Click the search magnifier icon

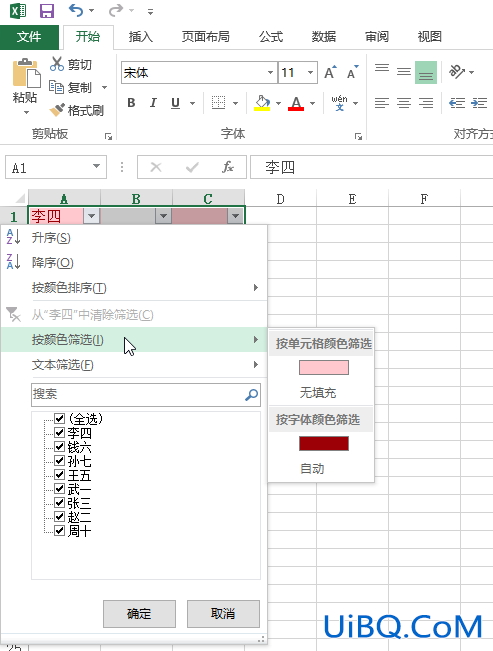point(251,394)
